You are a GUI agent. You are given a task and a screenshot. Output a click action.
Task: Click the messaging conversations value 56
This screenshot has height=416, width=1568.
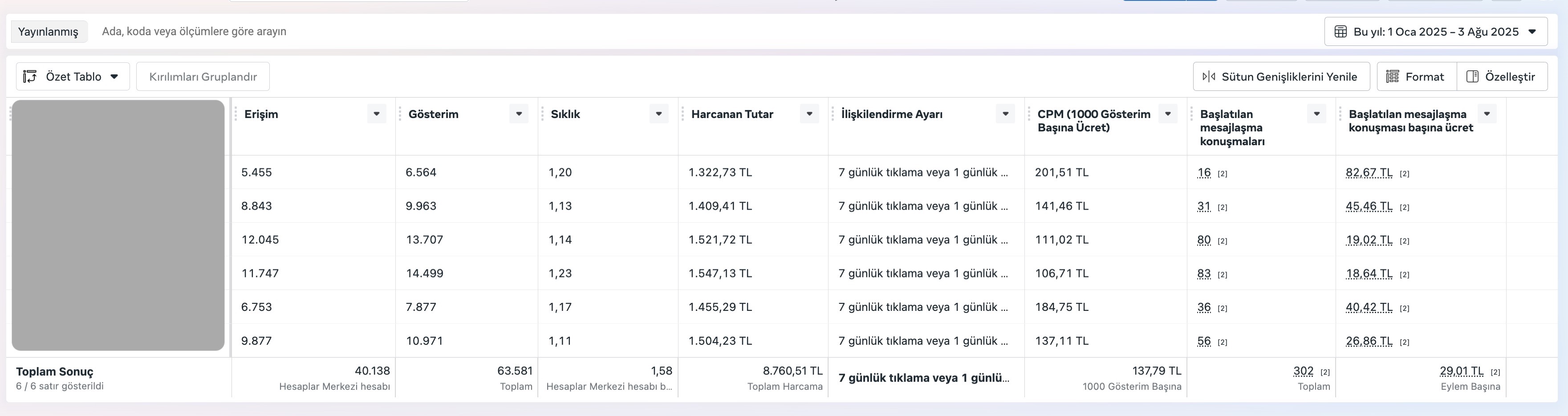pos(1203,341)
